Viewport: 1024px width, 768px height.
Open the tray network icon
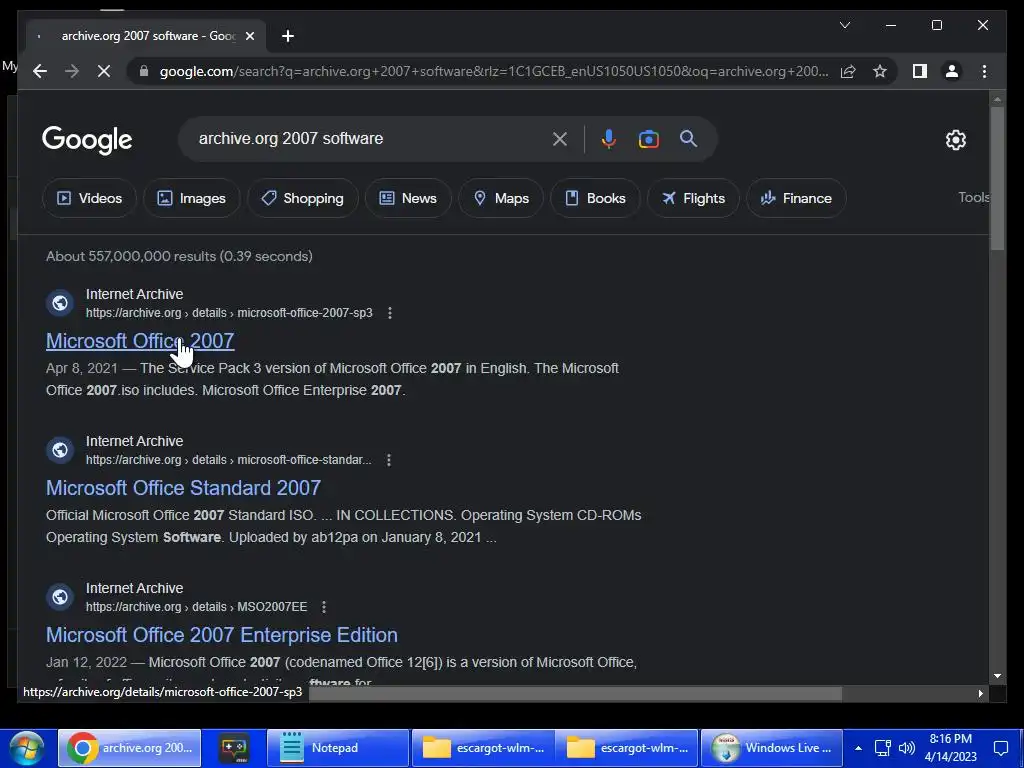(883, 748)
